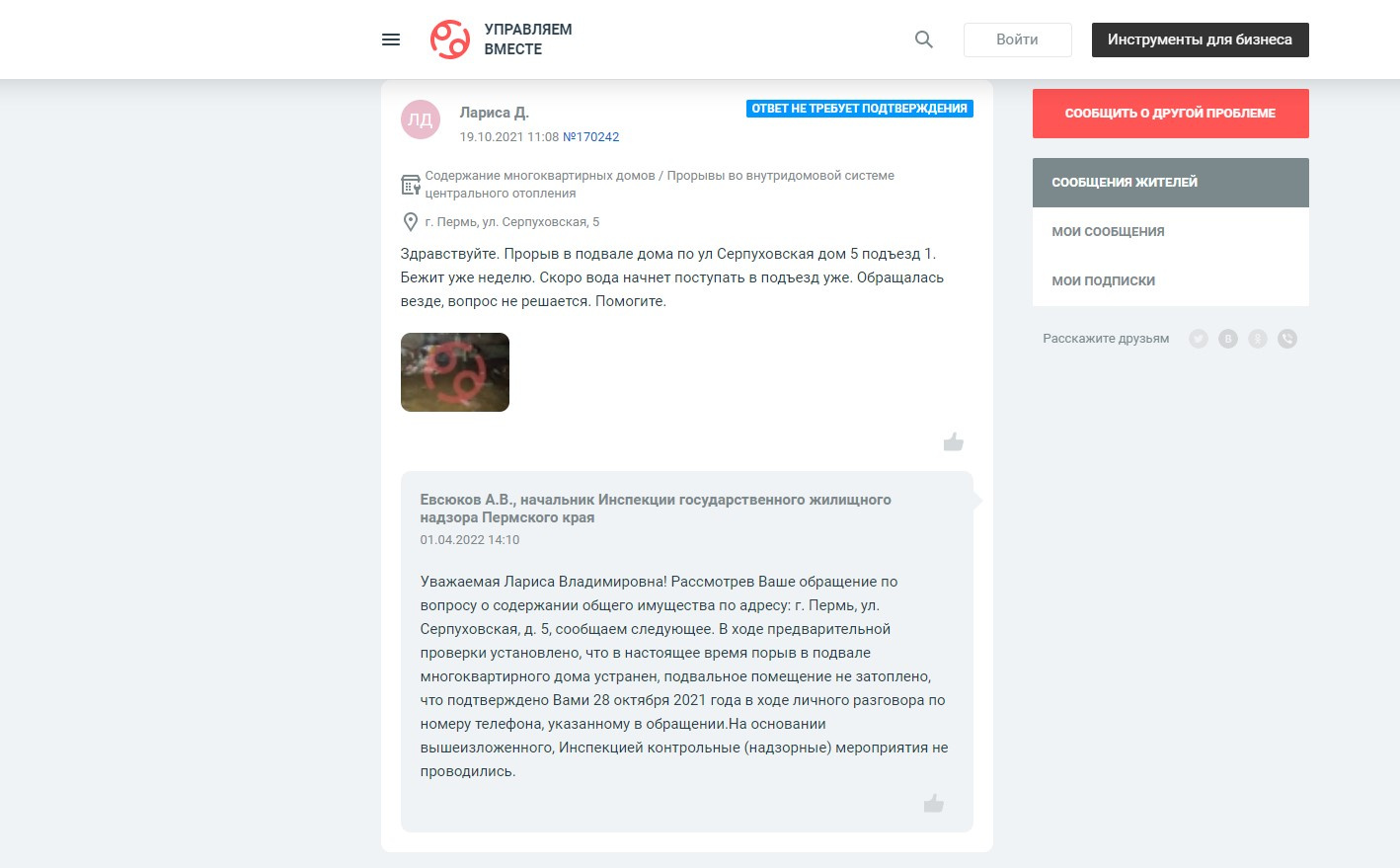This screenshot has width=1400, height=868.
Task: Open the attached basement photo thumbnail
Action: [455, 372]
